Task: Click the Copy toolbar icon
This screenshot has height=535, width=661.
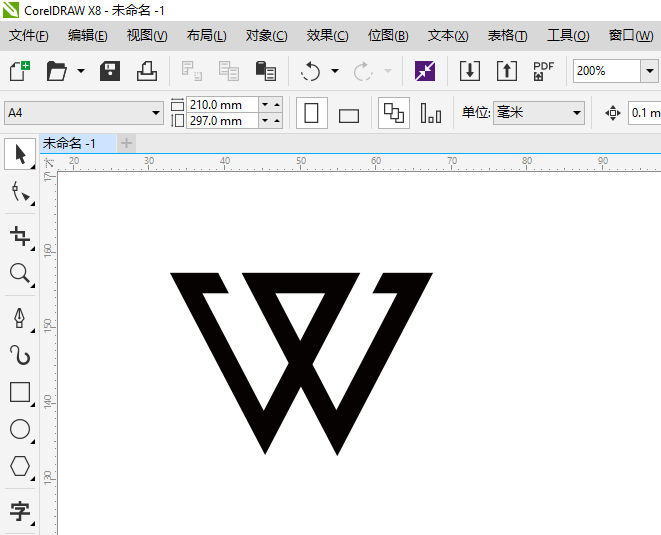Action: pos(229,71)
